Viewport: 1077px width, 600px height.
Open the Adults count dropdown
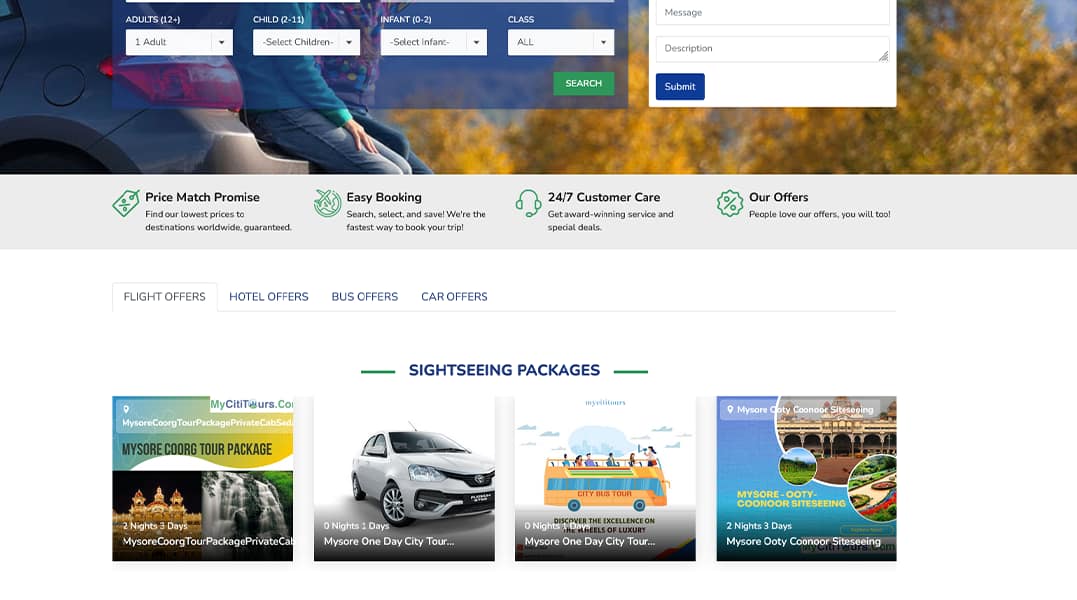pyautogui.click(x=179, y=42)
